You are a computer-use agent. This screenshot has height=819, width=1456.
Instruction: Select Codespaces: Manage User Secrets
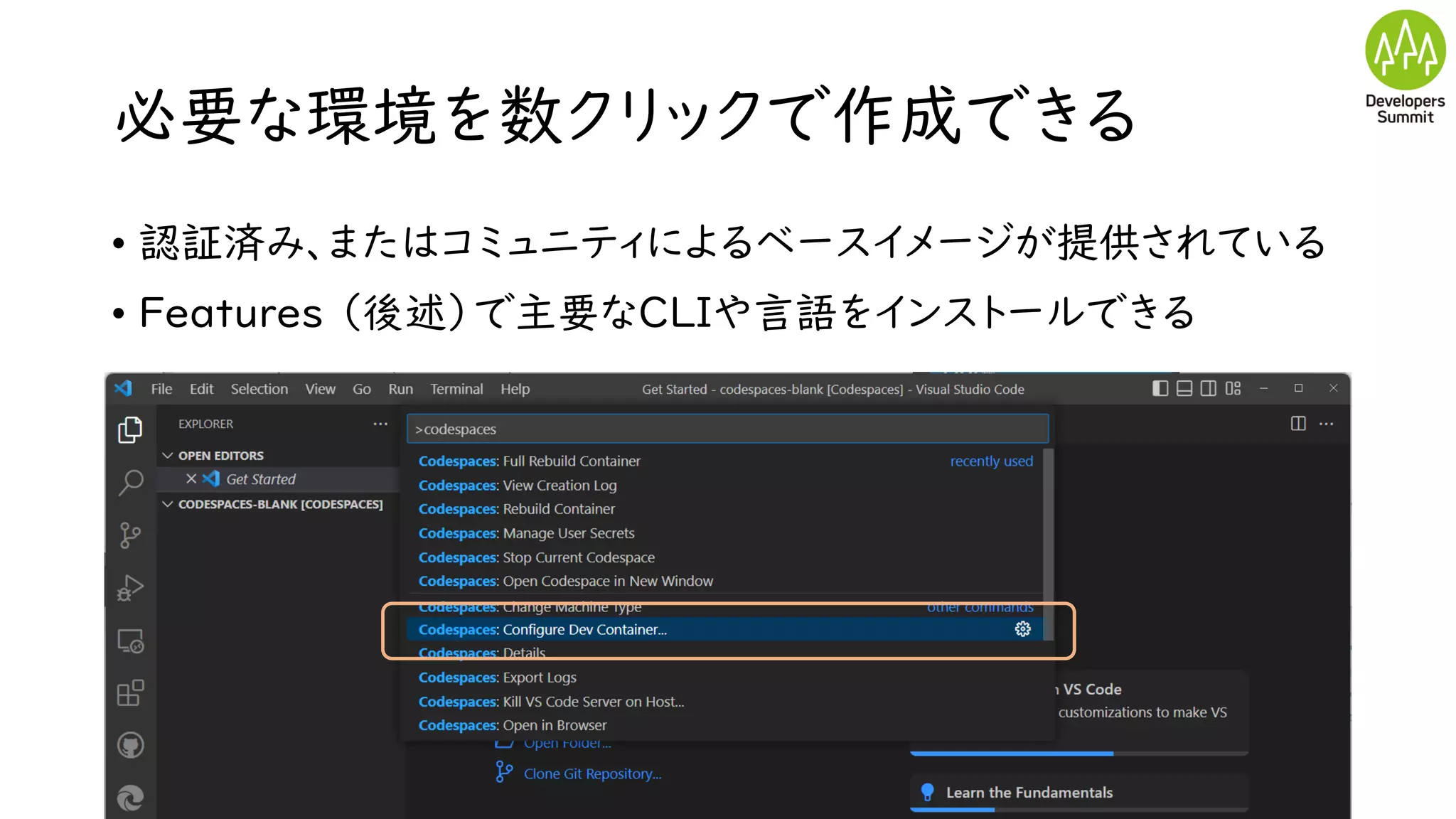(x=725, y=533)
